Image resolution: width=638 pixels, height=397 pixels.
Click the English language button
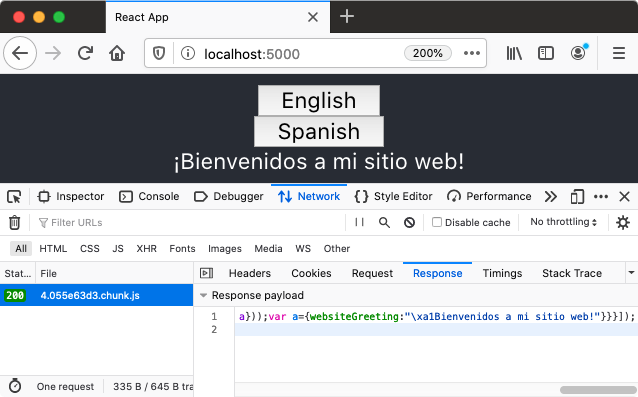click(319, 100)
